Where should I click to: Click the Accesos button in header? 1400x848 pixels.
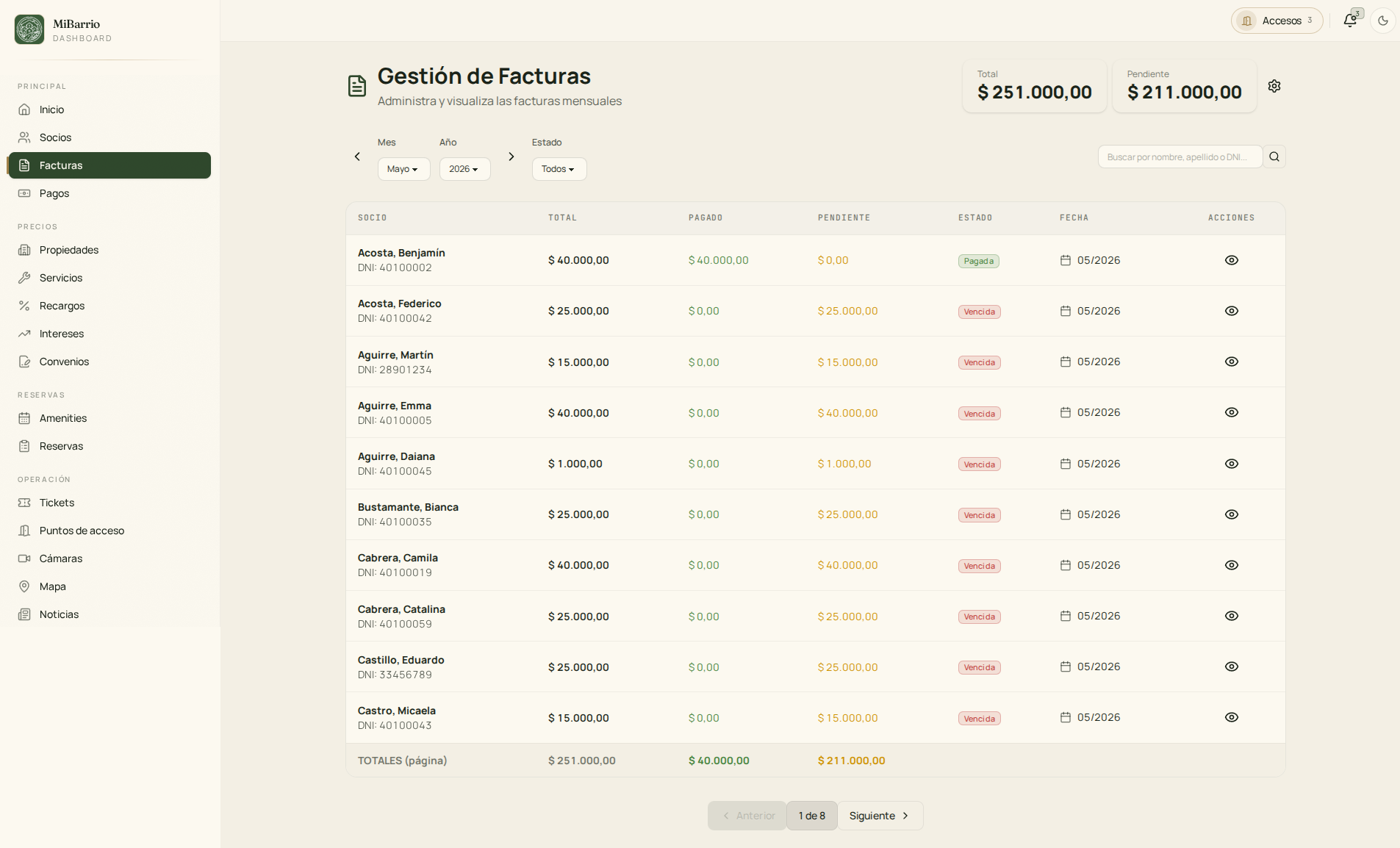click(1277, 21)
